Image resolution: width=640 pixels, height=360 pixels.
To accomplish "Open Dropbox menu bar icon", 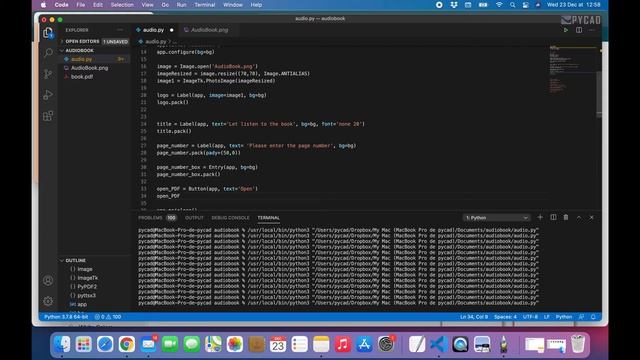I will (x=454, y=5).
